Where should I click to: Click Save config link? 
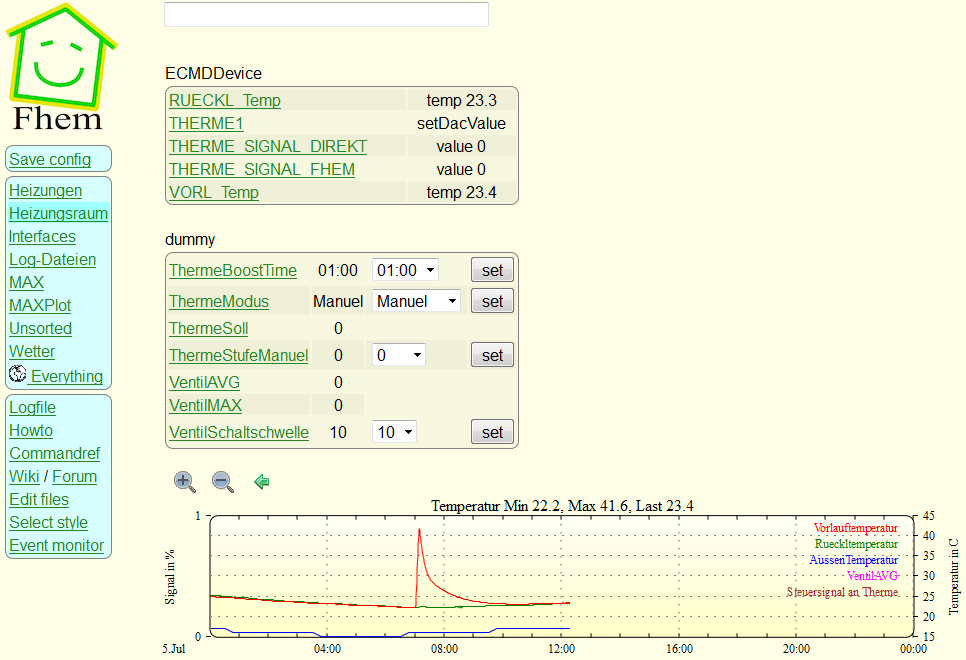(50, 160)
